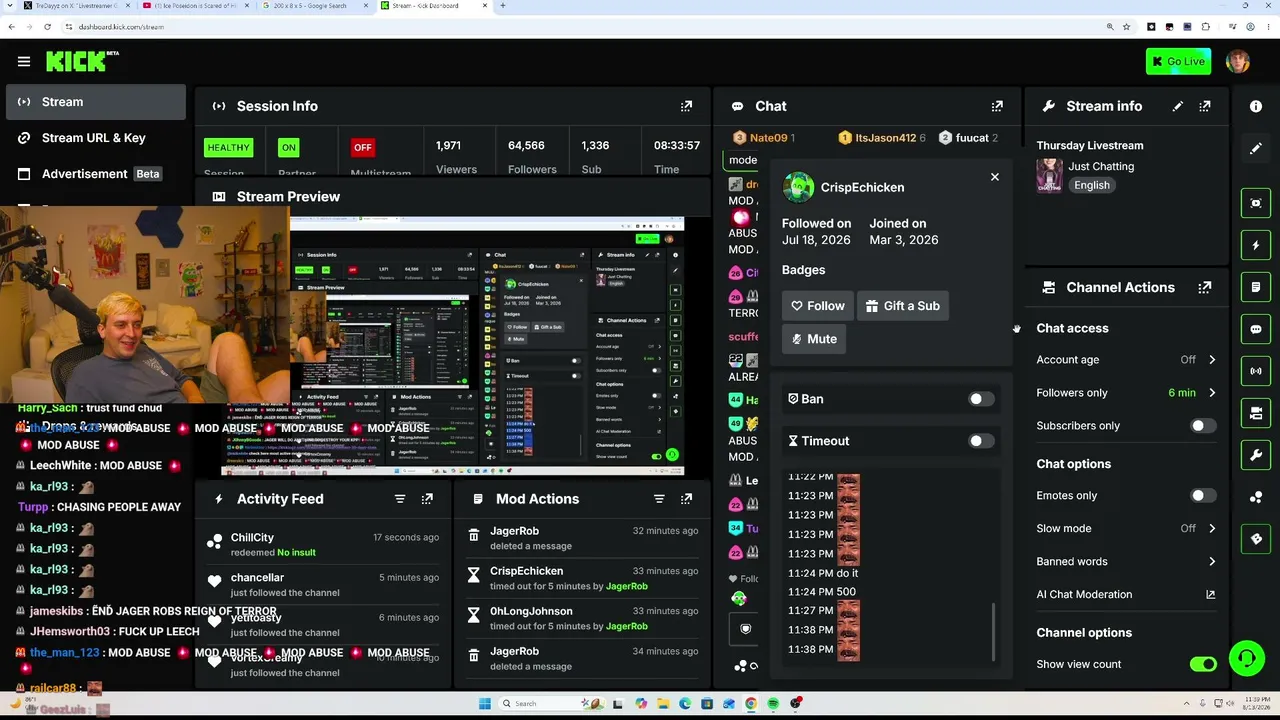Click the user message history scrollbar
Viewport: 1280px width, 720px height.
(993, 631)
